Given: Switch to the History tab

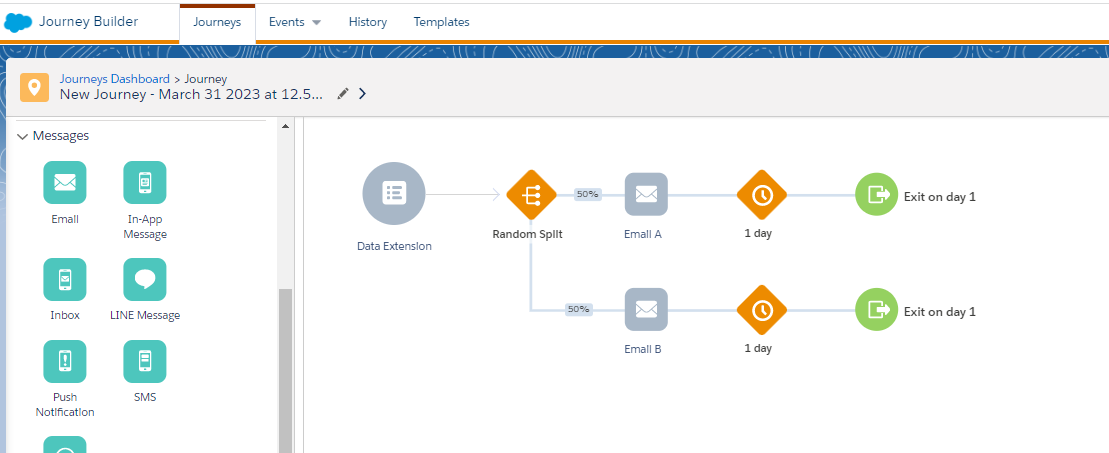Looking at the screenshot, I should 368,22.
